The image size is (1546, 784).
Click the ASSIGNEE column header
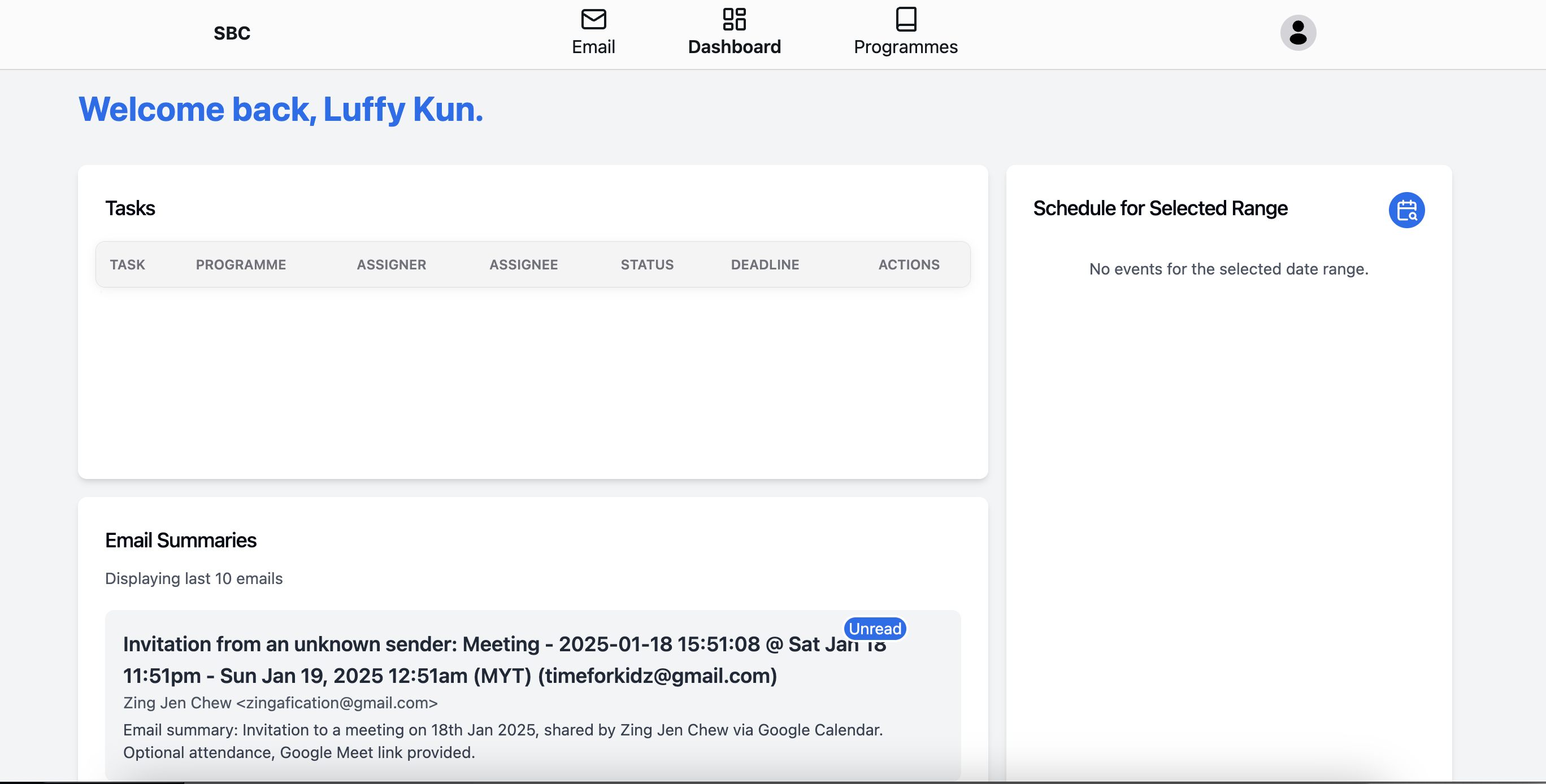pos(523,264)
